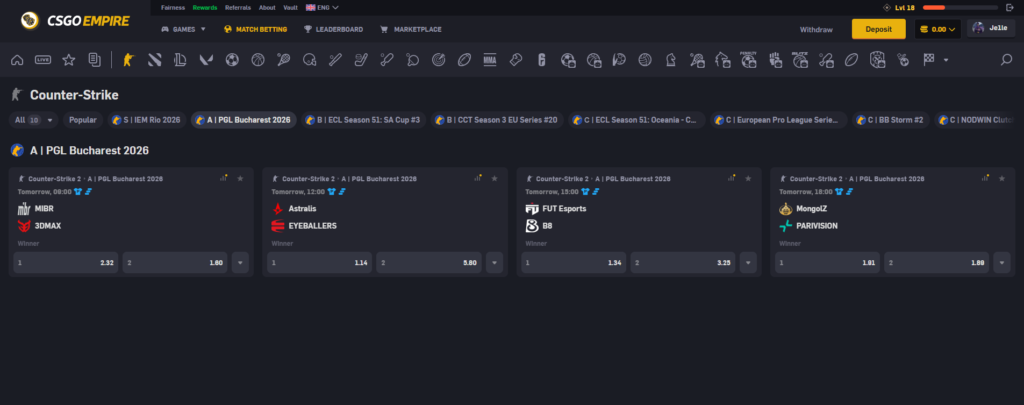This screenshot has height=405, width=1024.
Task: Open the Marketplace page
Action: tap(411, 29)
